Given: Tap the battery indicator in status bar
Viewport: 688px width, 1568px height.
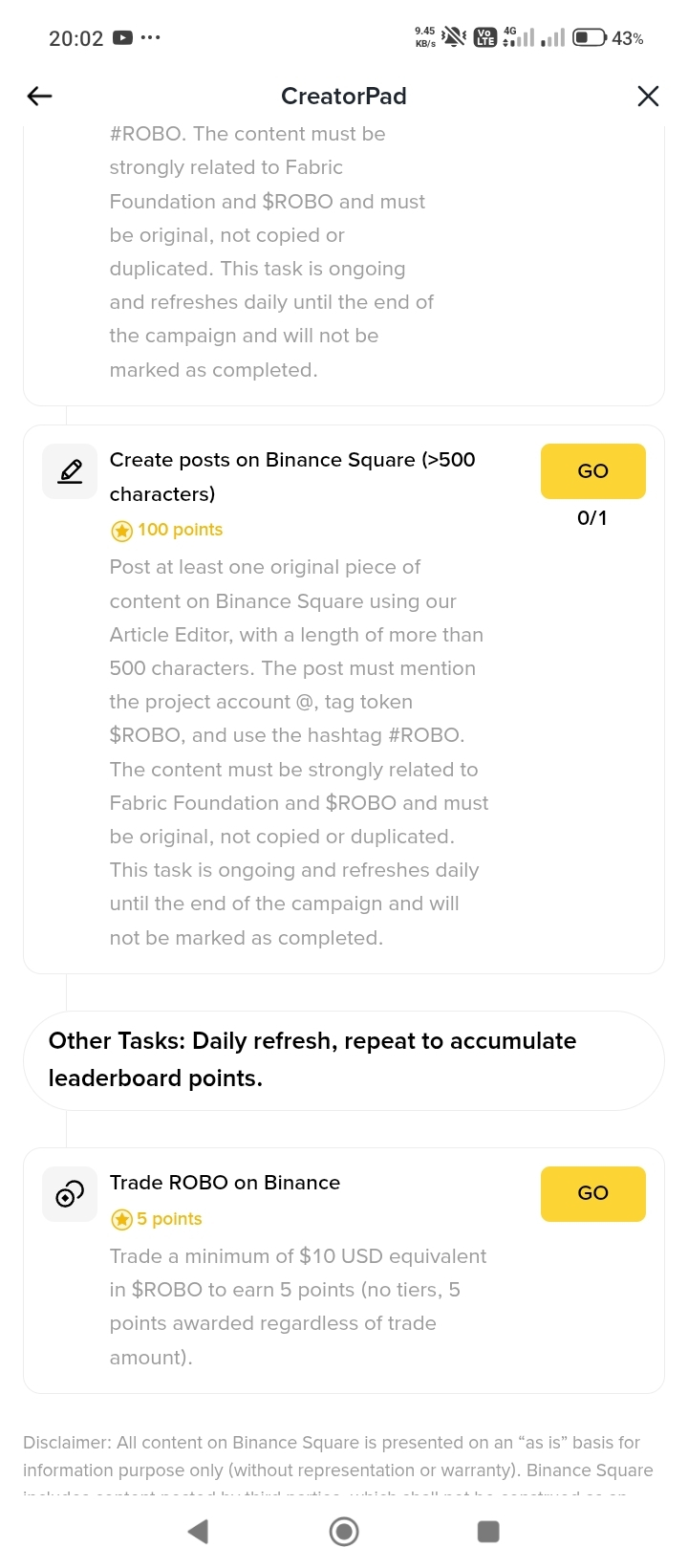Looking at the screenshot, I should click(590, 38).
